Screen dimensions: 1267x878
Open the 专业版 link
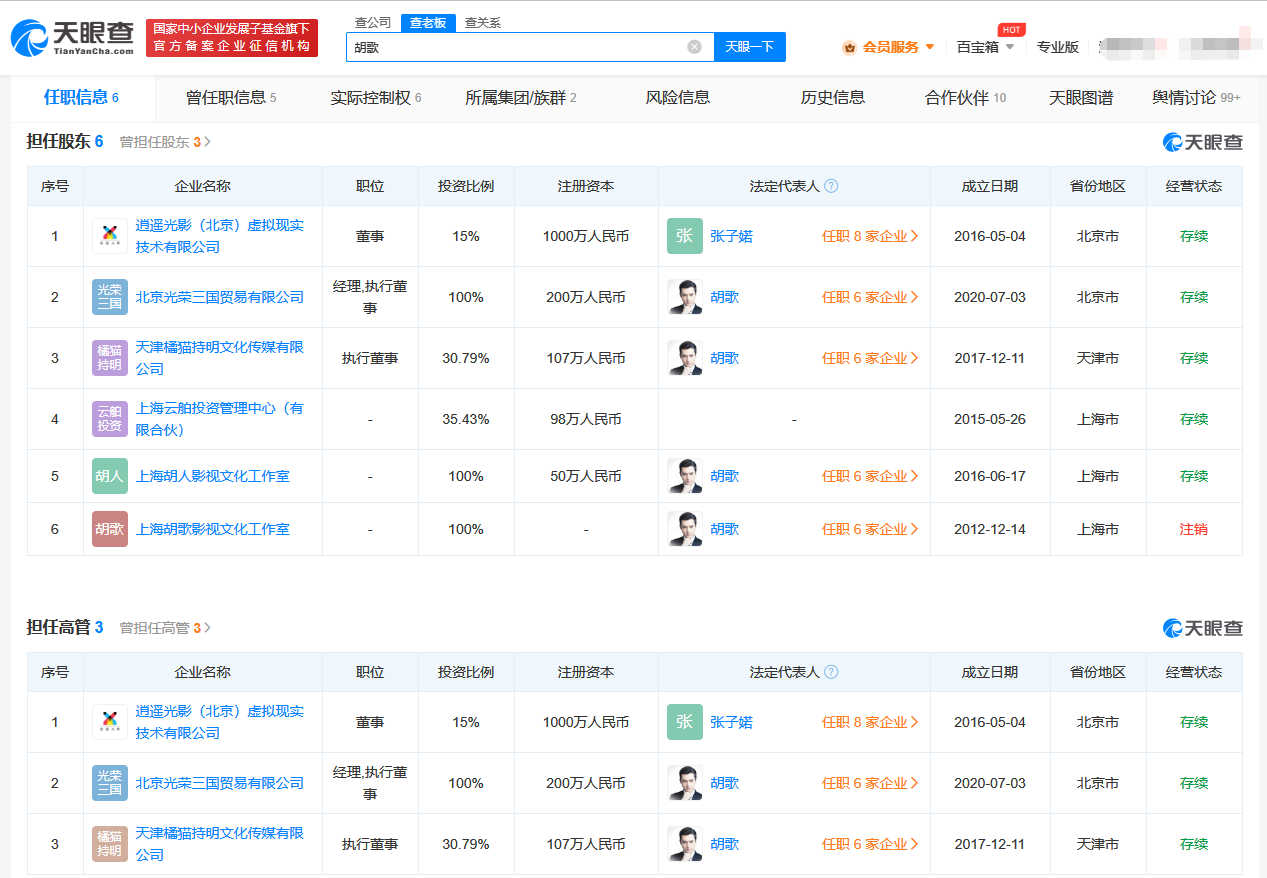(1058, 47)
